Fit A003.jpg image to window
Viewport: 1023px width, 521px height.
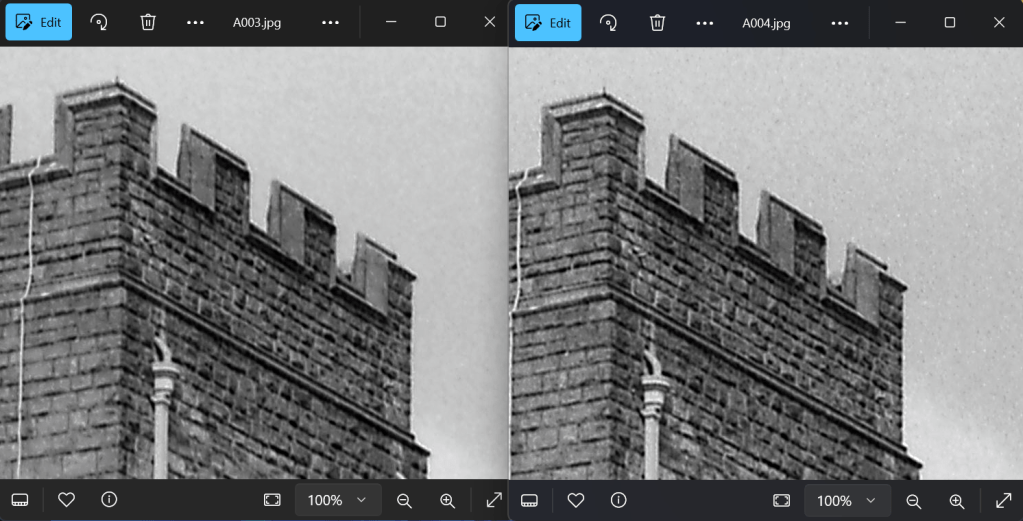pos(272,500)
